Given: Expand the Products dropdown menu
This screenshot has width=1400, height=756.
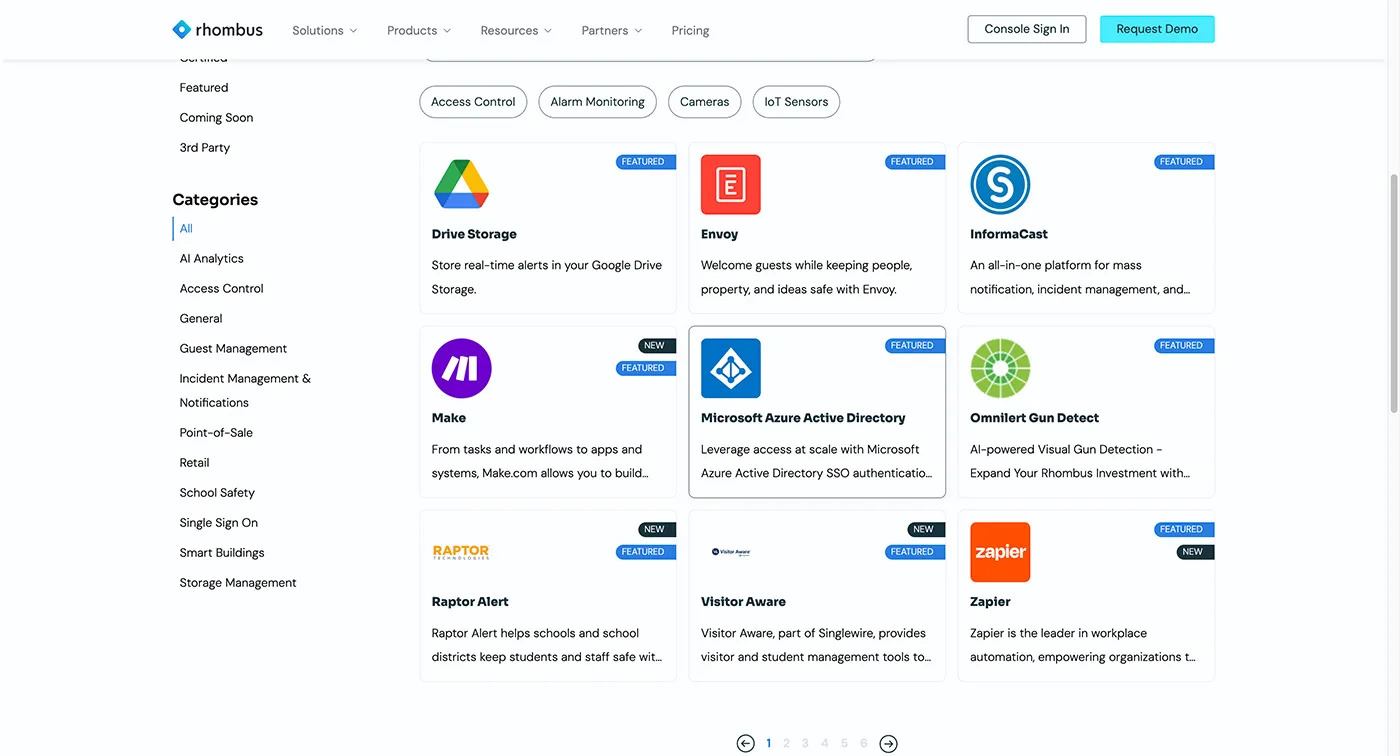Looking at the screenshot, I should click(x=419, y=31).
